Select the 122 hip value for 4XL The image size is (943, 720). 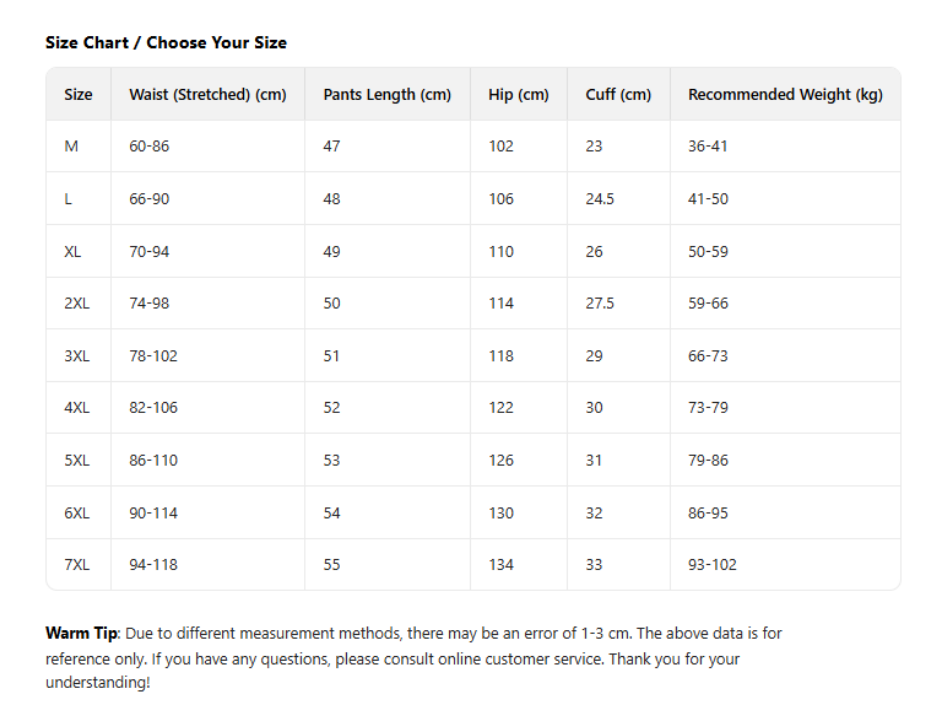coord(501,408)
